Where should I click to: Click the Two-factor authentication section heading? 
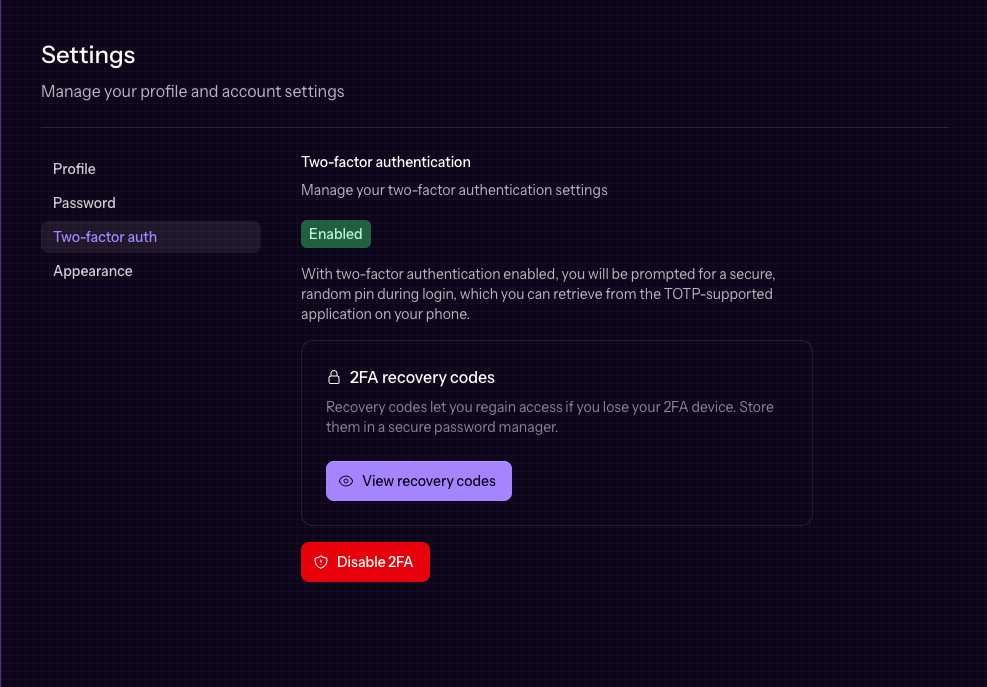(x=386, y=162)
